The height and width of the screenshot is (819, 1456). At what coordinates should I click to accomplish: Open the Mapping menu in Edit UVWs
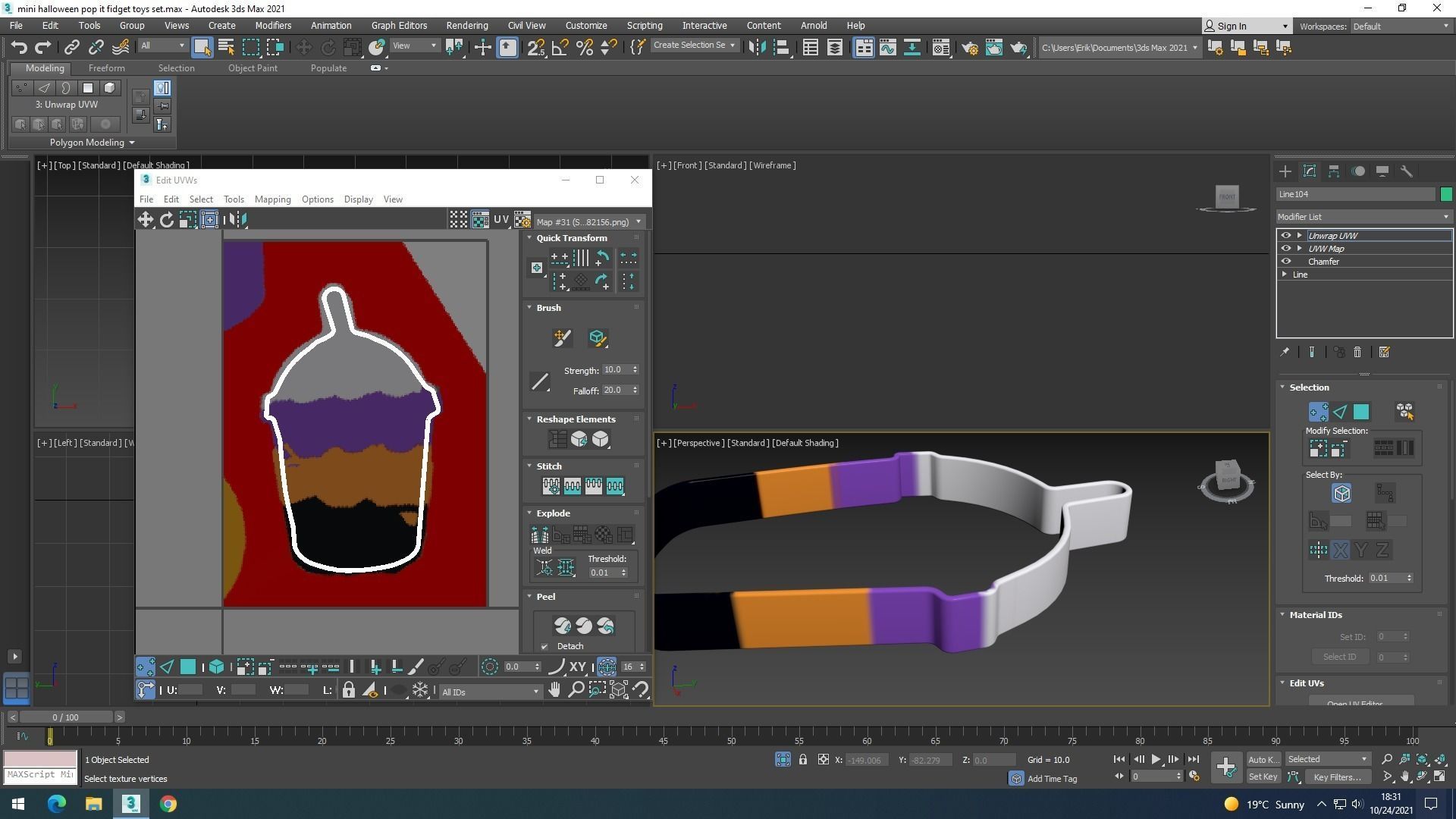[x=272, y=199]
